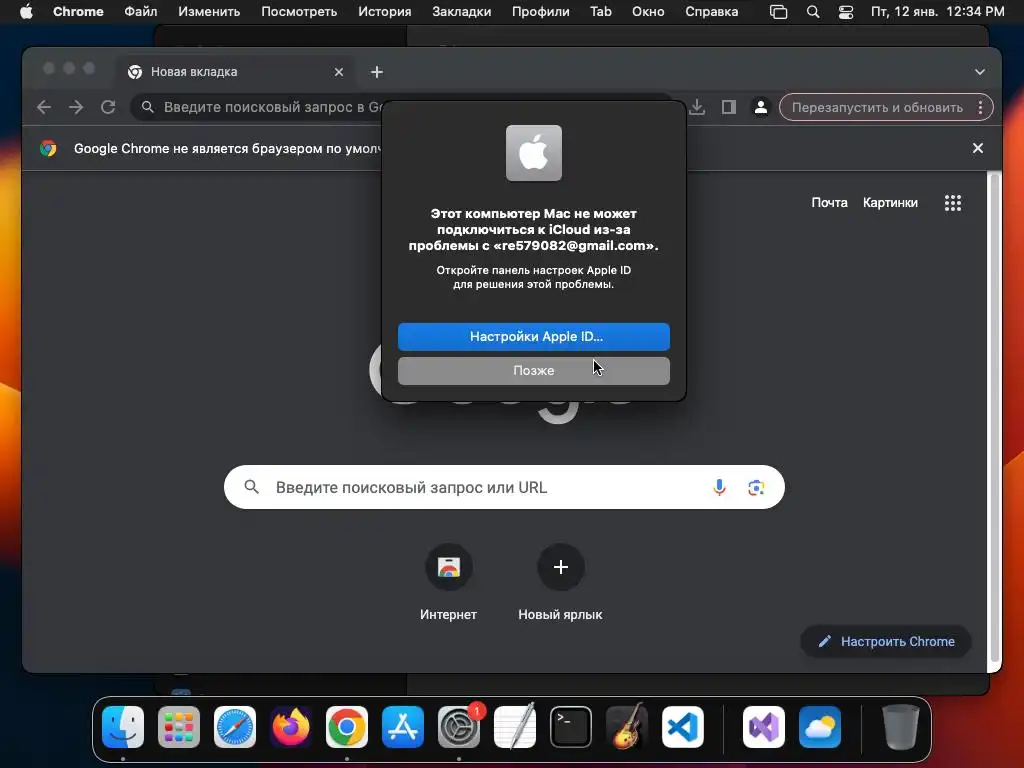The width and height of the screenshot is (1024, 768).
Task: Open a new tab with plus button
Action: [377, 72]
